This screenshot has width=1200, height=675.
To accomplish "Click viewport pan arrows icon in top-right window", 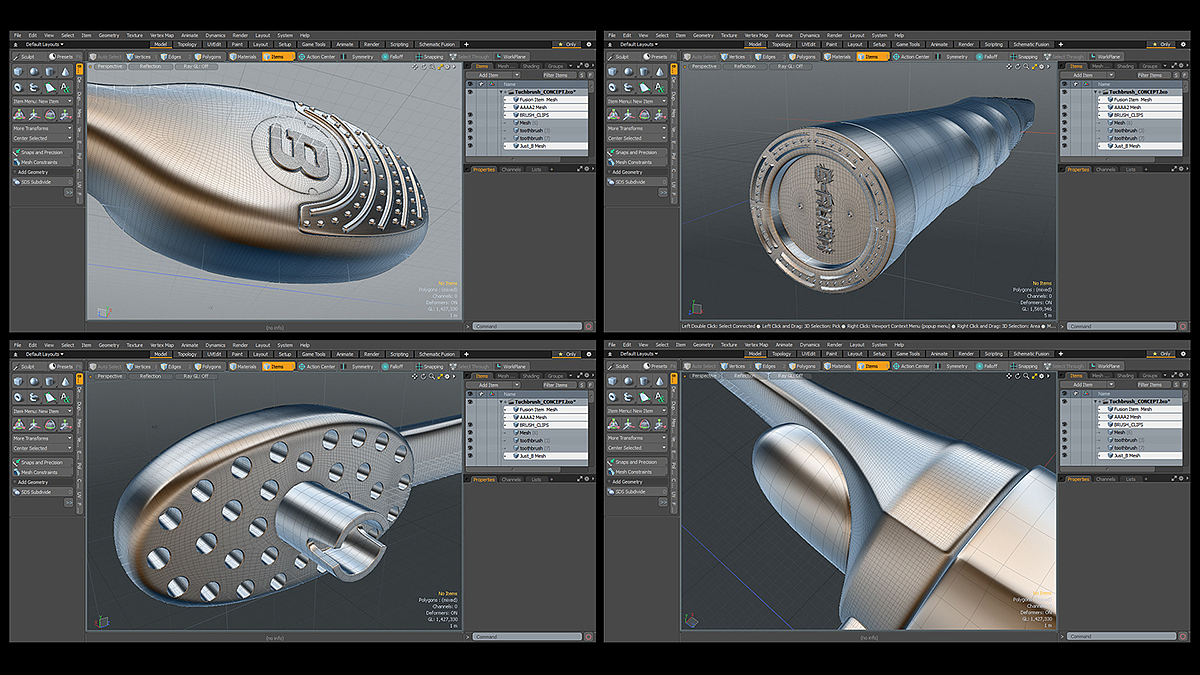I will click(1010, 67).
